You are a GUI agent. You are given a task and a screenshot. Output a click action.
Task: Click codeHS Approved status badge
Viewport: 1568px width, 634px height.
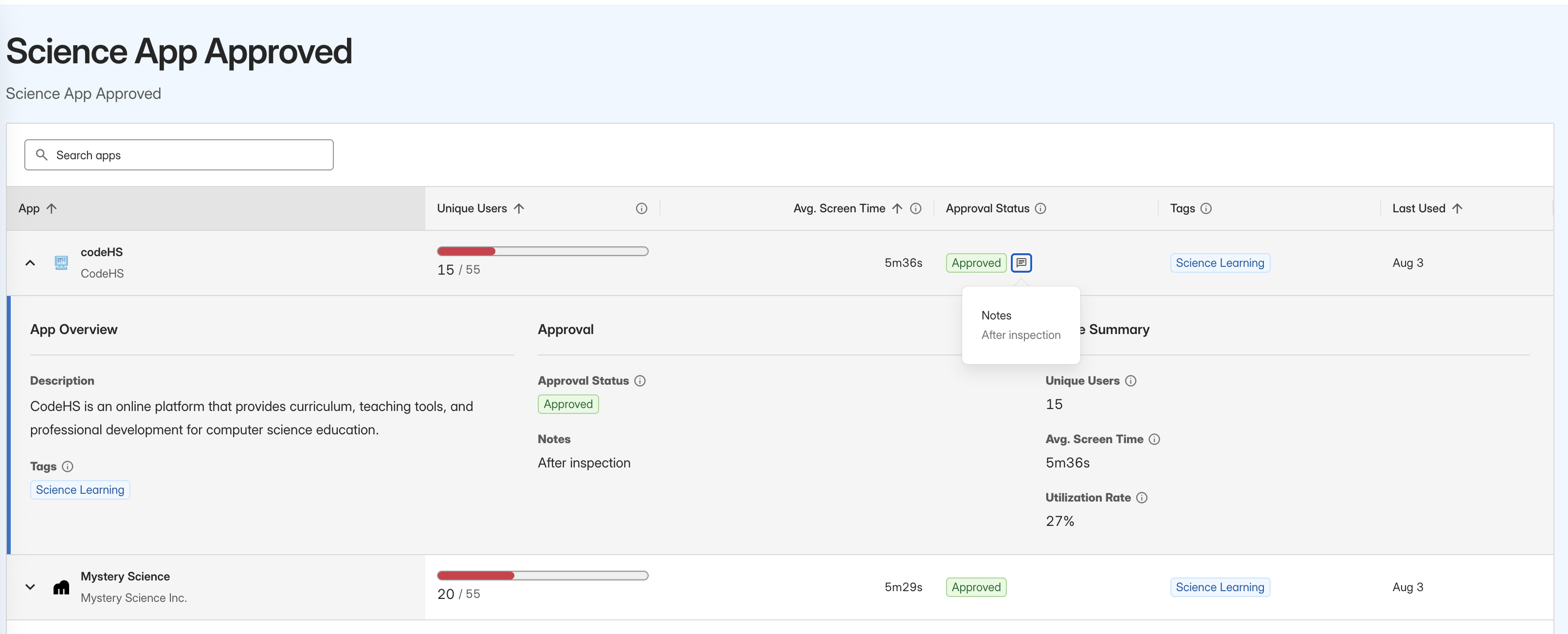pyautogui.click(x=976, y=263)
